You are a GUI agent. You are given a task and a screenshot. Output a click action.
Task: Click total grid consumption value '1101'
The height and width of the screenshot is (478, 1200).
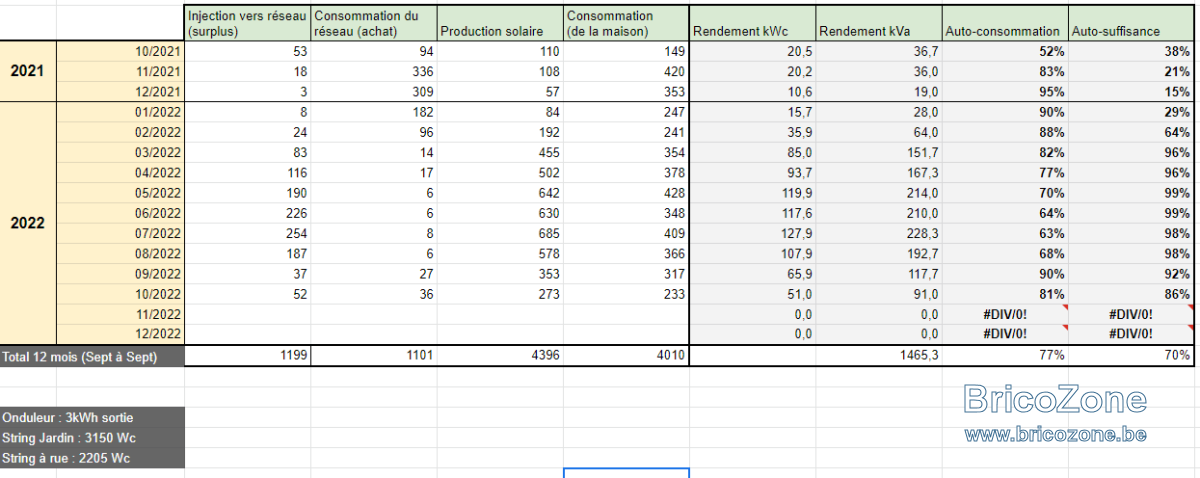[374, 355]
